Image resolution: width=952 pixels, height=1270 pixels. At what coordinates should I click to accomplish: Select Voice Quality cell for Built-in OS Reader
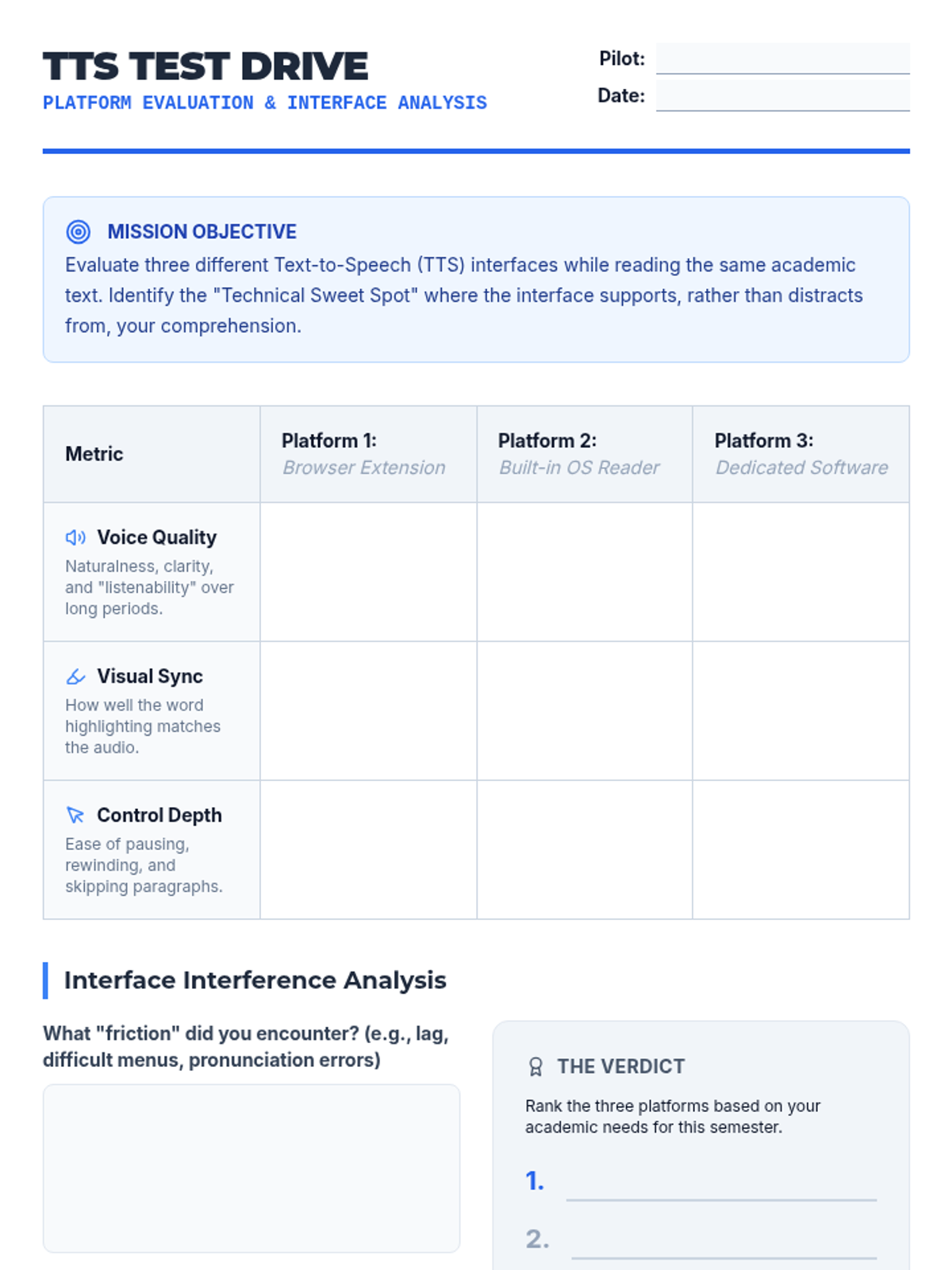[x=585, y=571]
